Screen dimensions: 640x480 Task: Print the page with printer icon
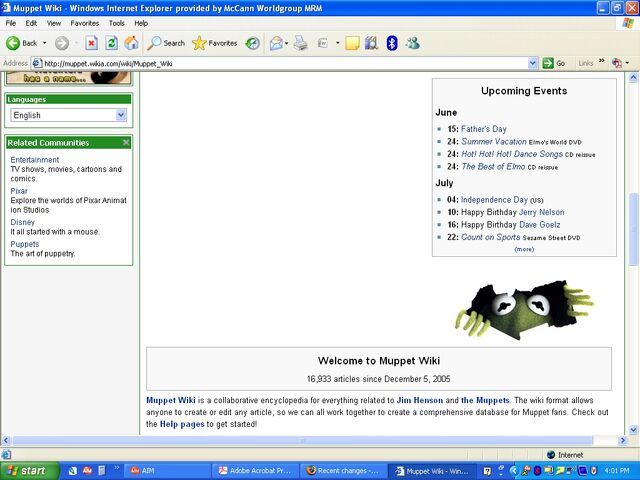pos(301,43)
